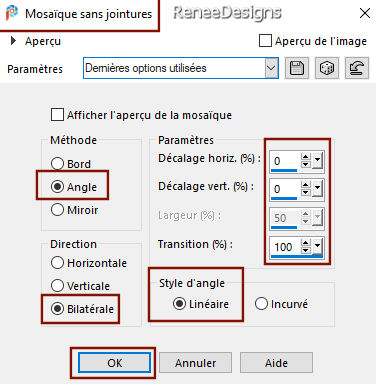Screen dimensions: 376x384
Task: Click the Annuler button
Action: (195, 363)
